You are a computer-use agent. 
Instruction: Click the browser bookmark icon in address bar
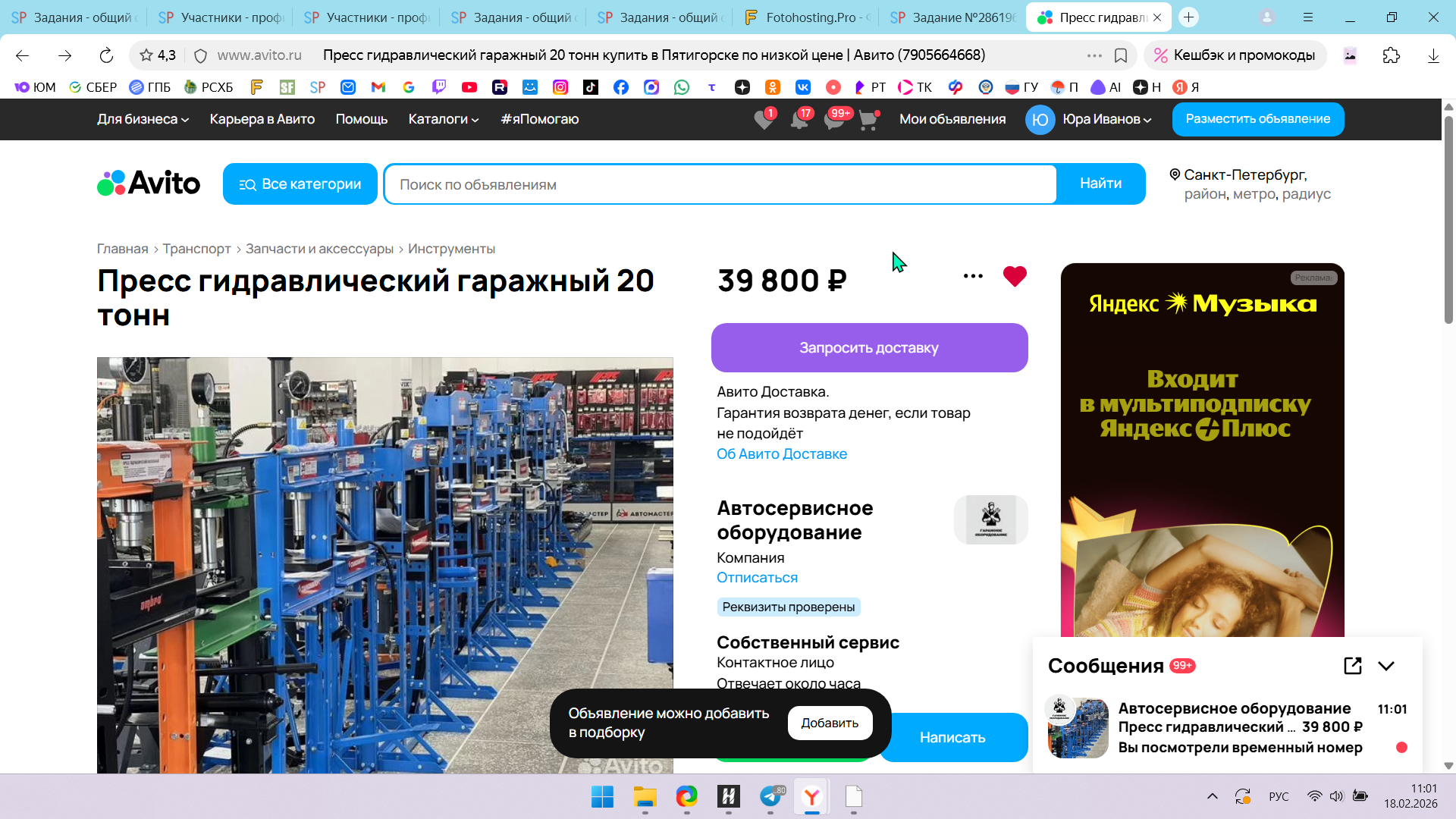pyautogui.click(x=1121, y=55)
